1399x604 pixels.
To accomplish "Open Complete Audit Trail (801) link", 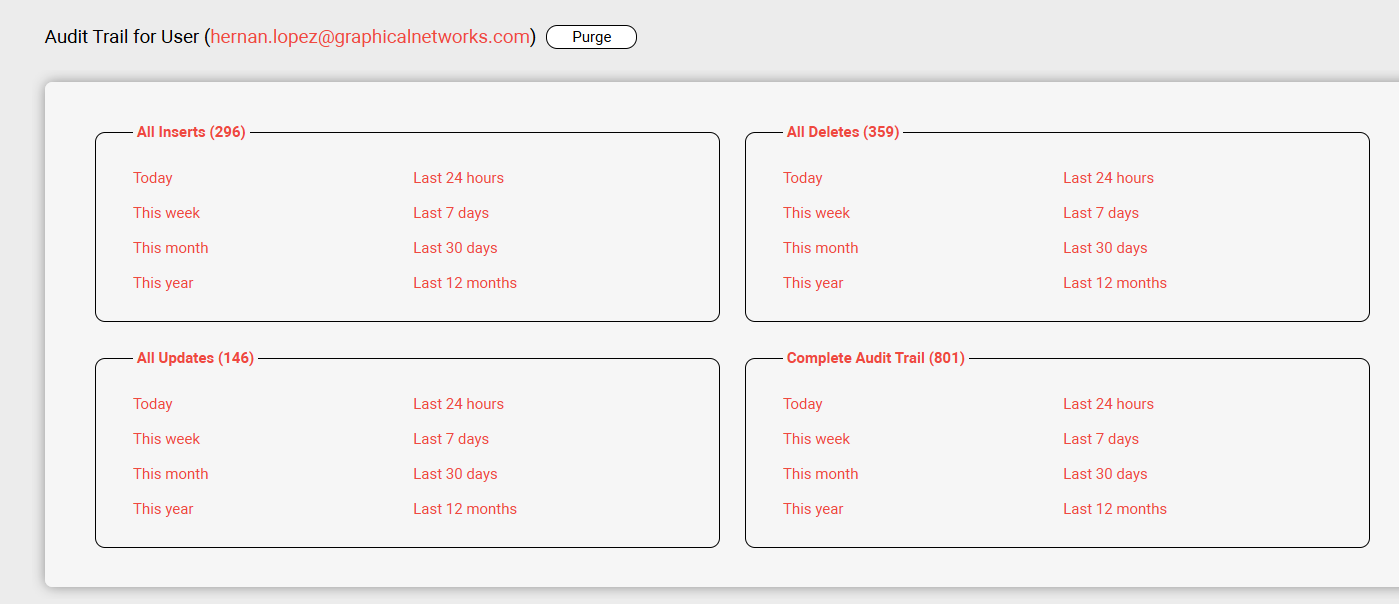I will 875,358.
